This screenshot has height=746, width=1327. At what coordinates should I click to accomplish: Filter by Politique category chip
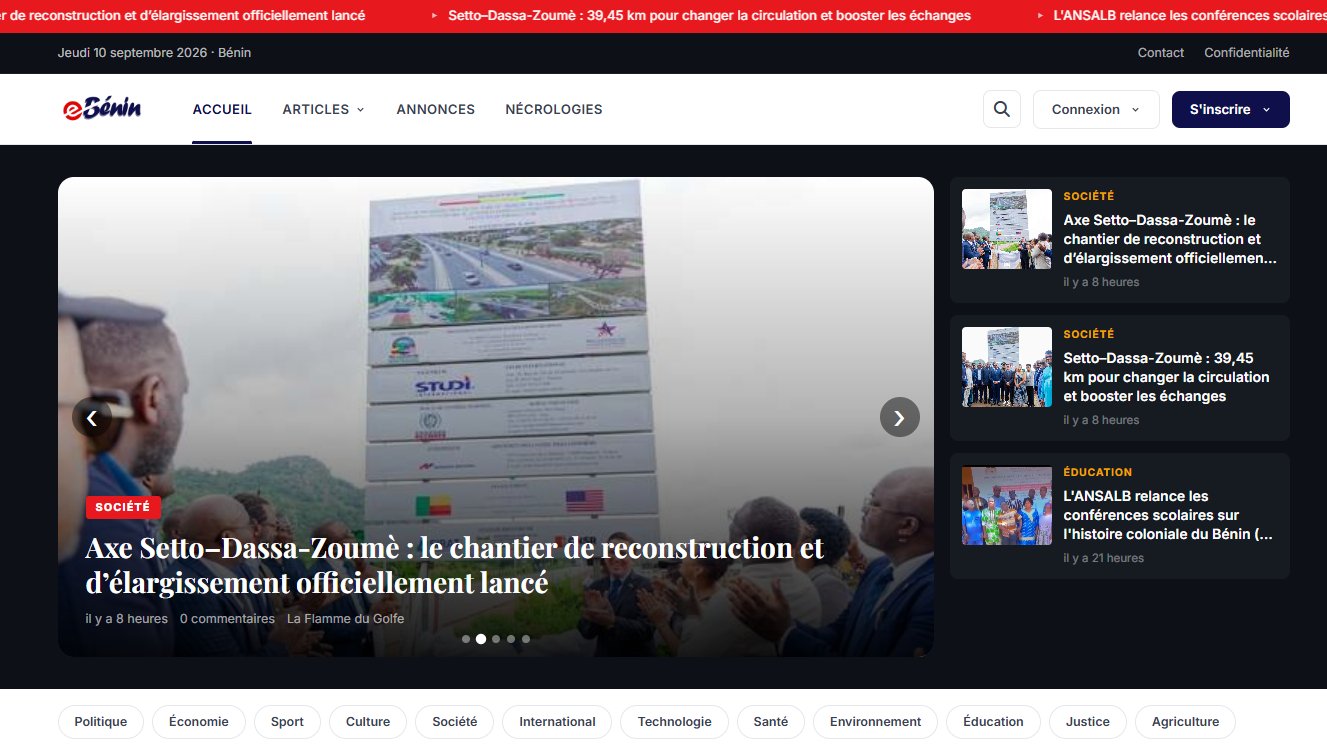click(101, 722)
